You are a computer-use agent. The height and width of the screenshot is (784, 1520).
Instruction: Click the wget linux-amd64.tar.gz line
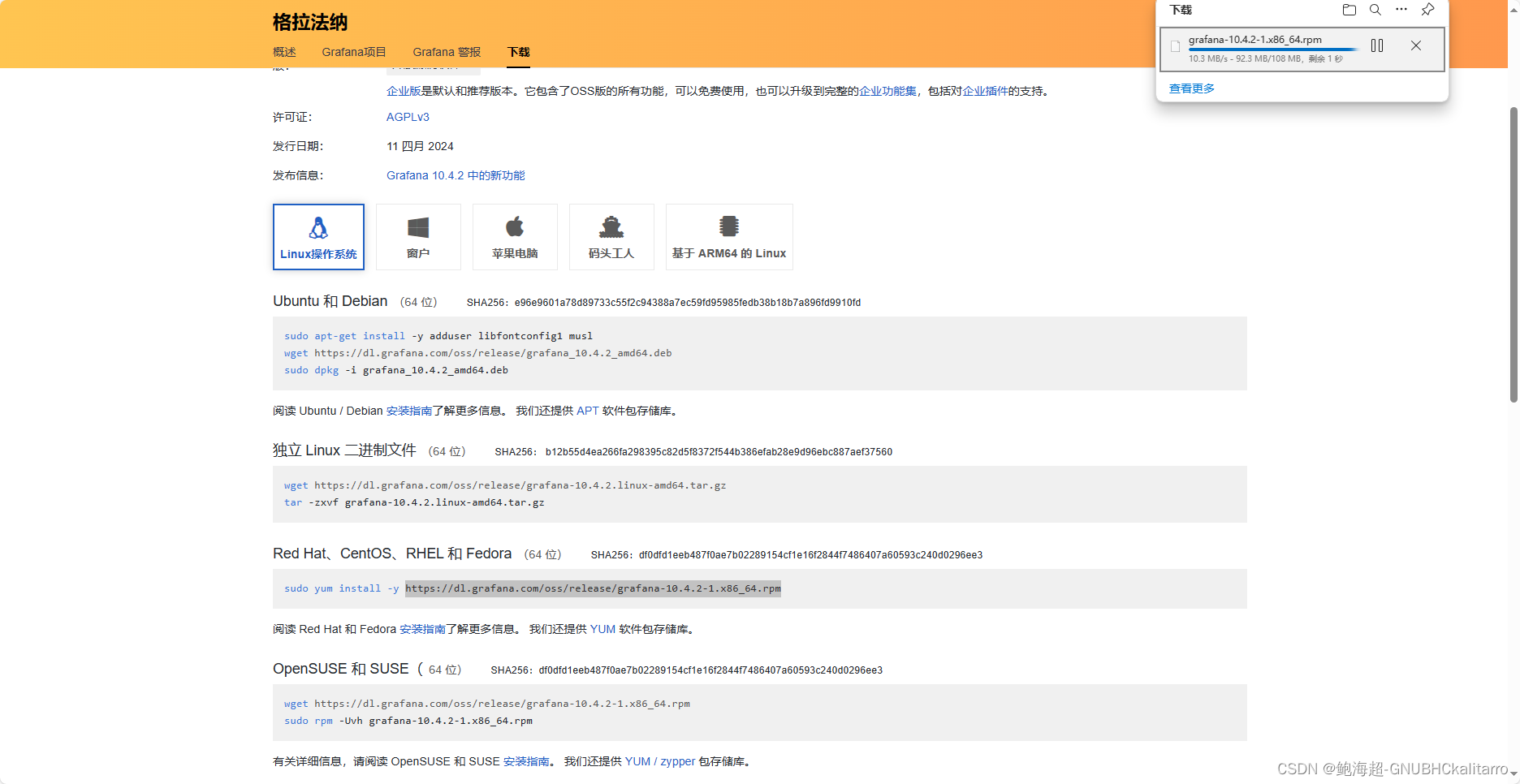[x=505, y=485]
